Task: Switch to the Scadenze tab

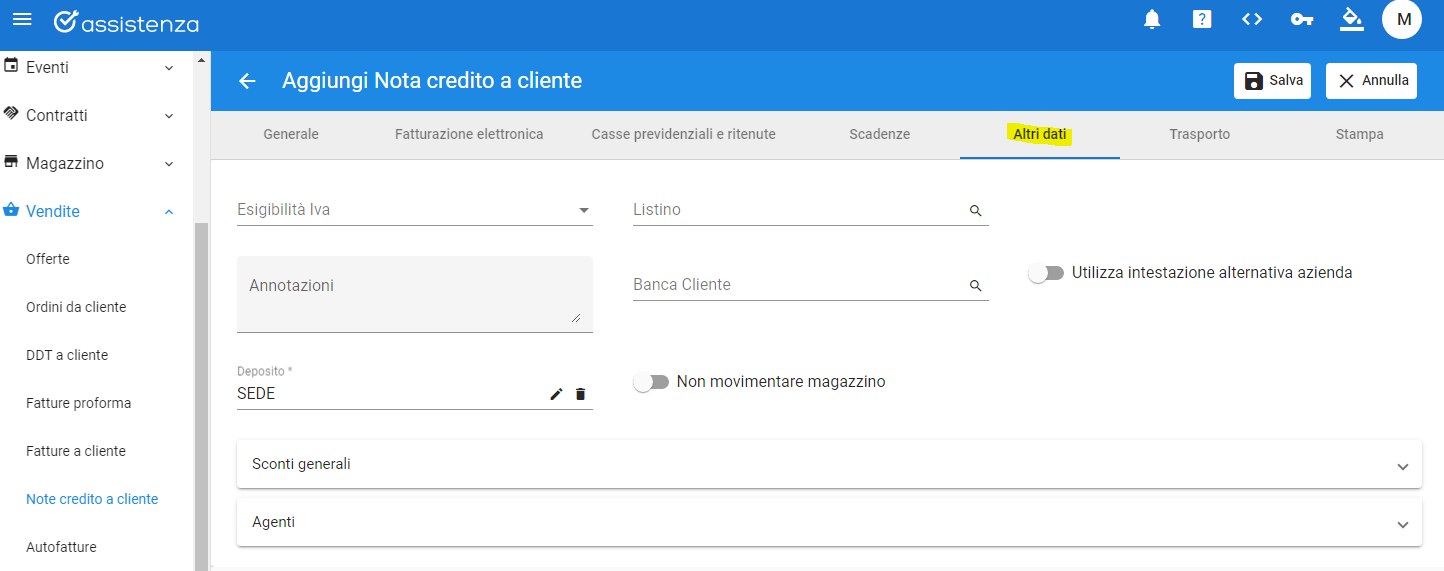Action: 880,134
